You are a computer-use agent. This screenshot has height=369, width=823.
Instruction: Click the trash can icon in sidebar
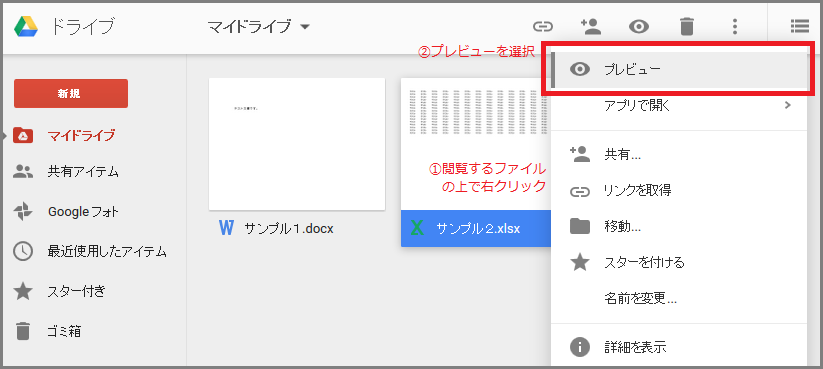click(23, 331)
